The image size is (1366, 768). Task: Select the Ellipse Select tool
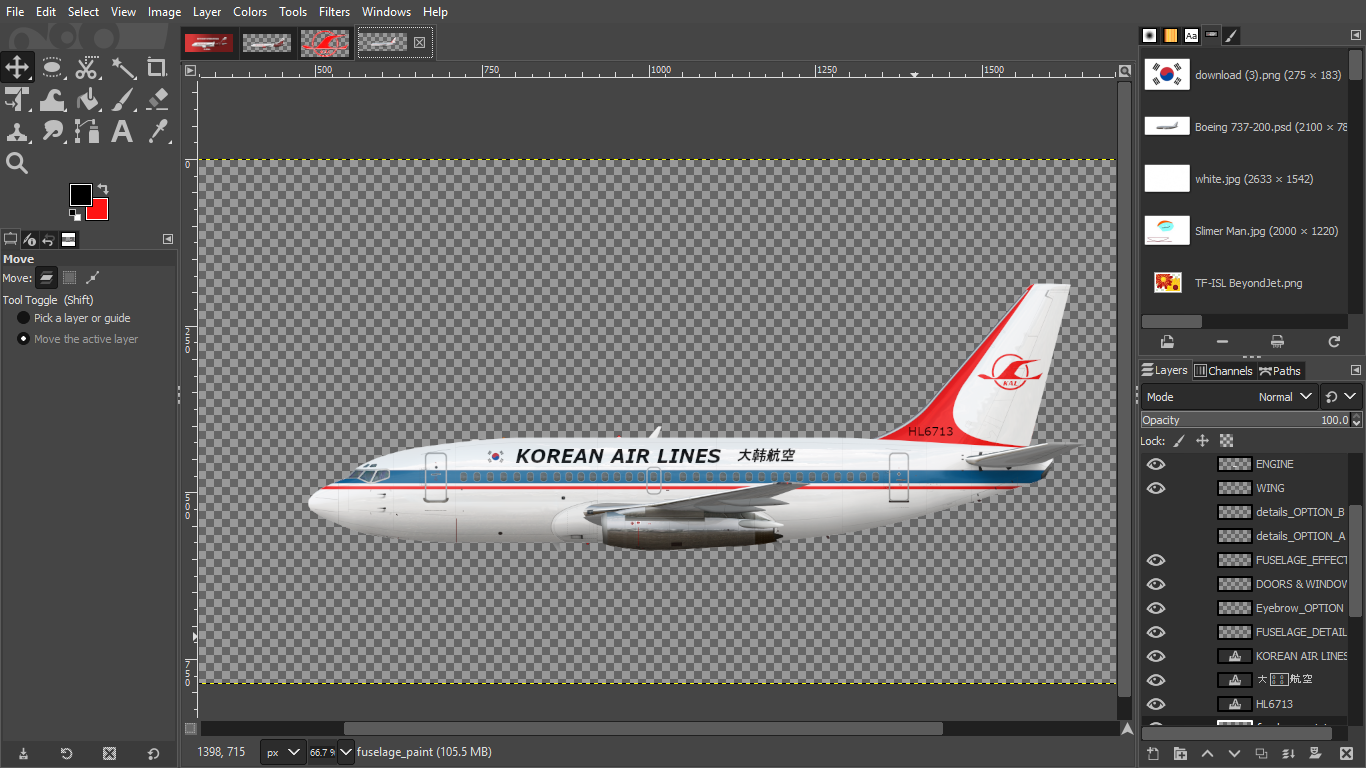pos(52,67)
